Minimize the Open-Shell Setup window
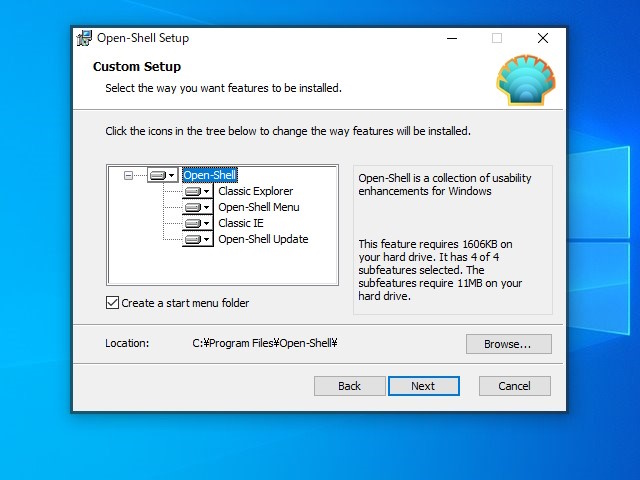This screenshot has height=480, width=640. 452,38
